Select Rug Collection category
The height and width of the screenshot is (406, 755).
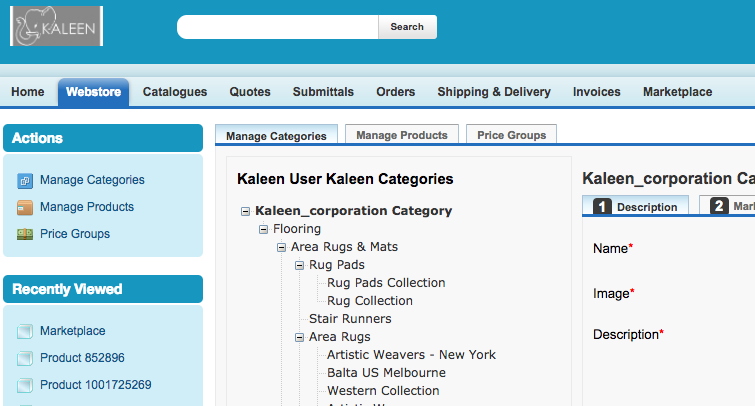coord(370,301)
